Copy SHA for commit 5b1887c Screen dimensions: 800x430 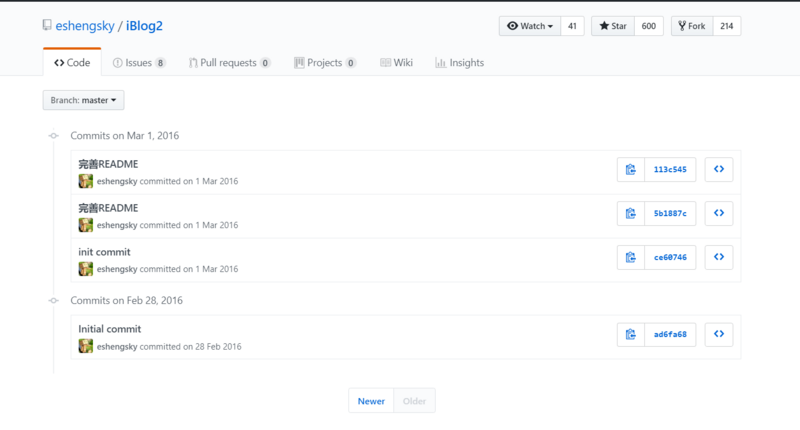631,213
